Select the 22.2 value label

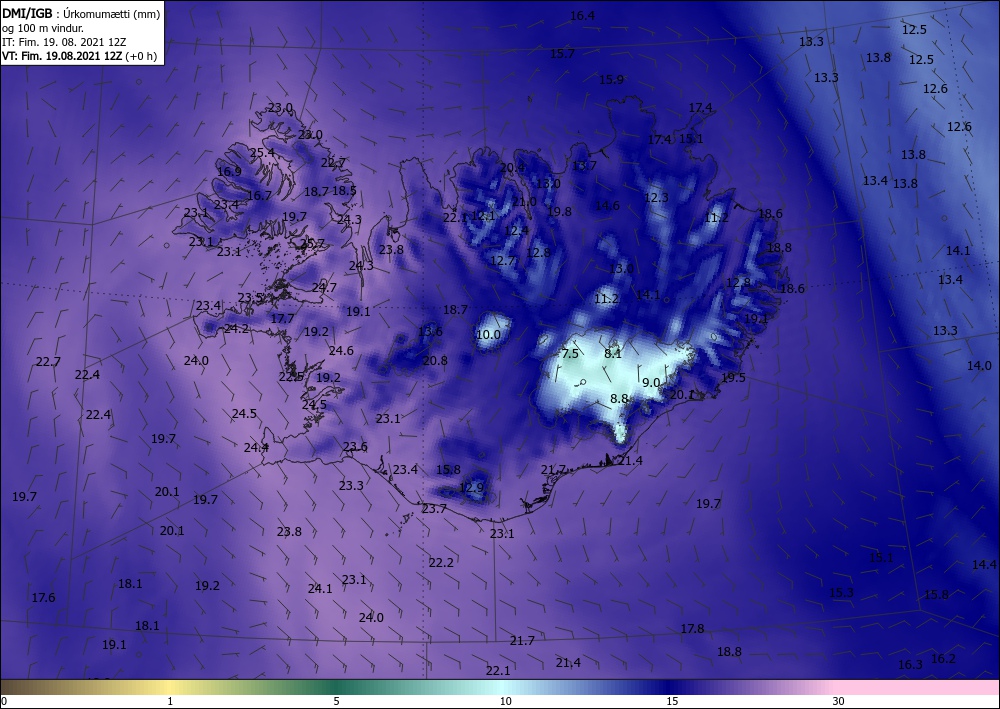[x=441, y=562]
